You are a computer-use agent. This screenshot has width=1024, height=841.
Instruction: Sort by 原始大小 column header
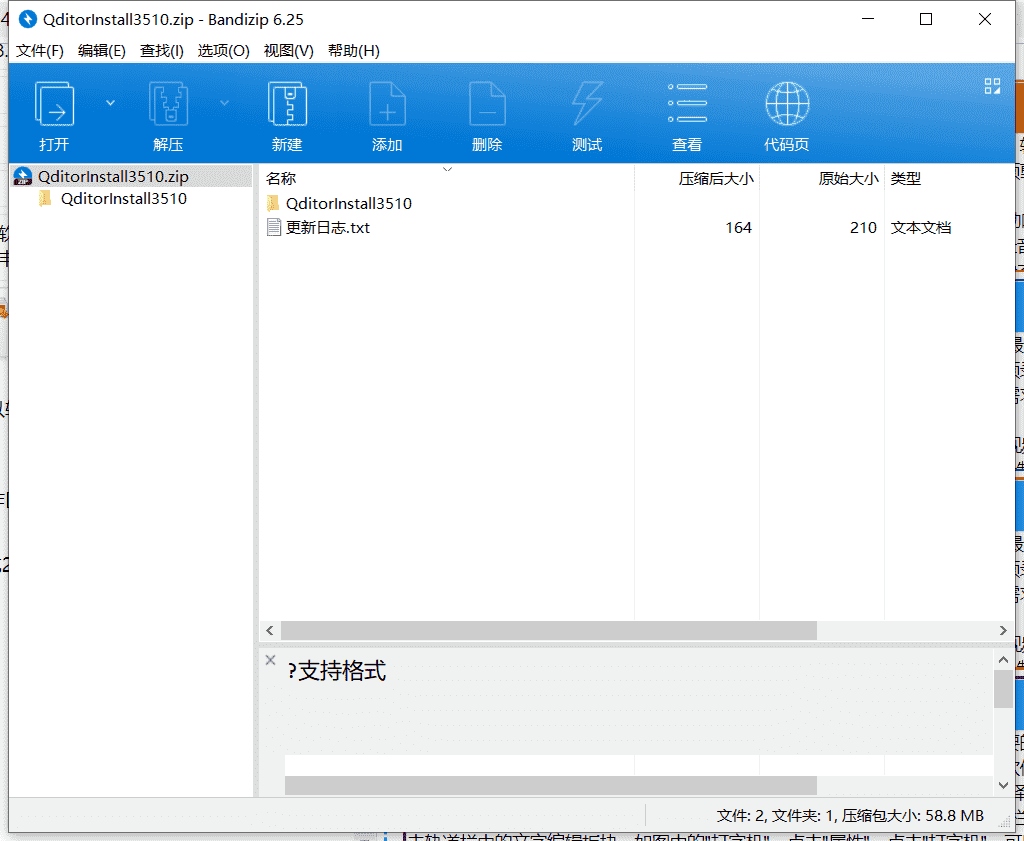(x=848, y=179)
